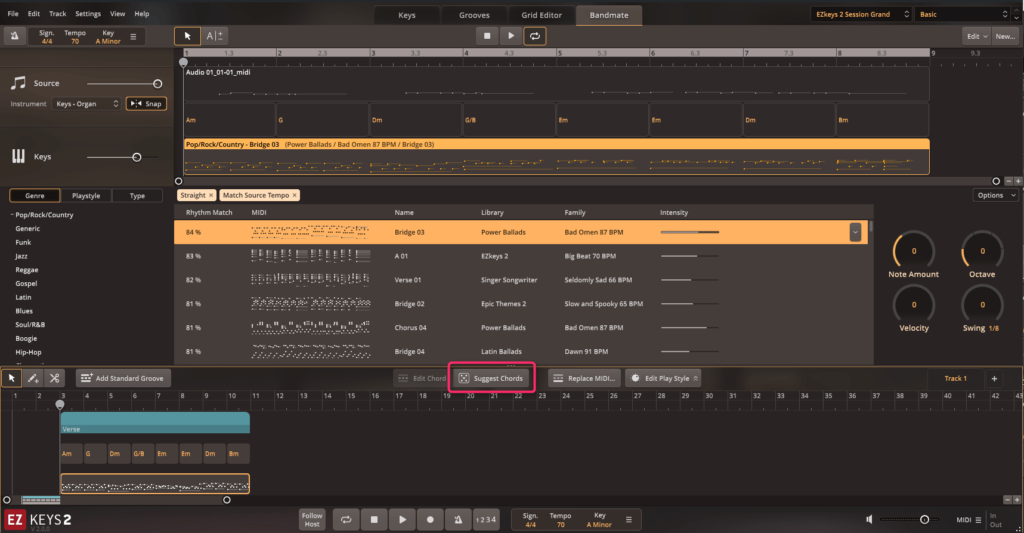Image resolution: width=1024 pixels, height=533 pixels.
Task: Toggle Follow Host button
Action: click(312, 519)
